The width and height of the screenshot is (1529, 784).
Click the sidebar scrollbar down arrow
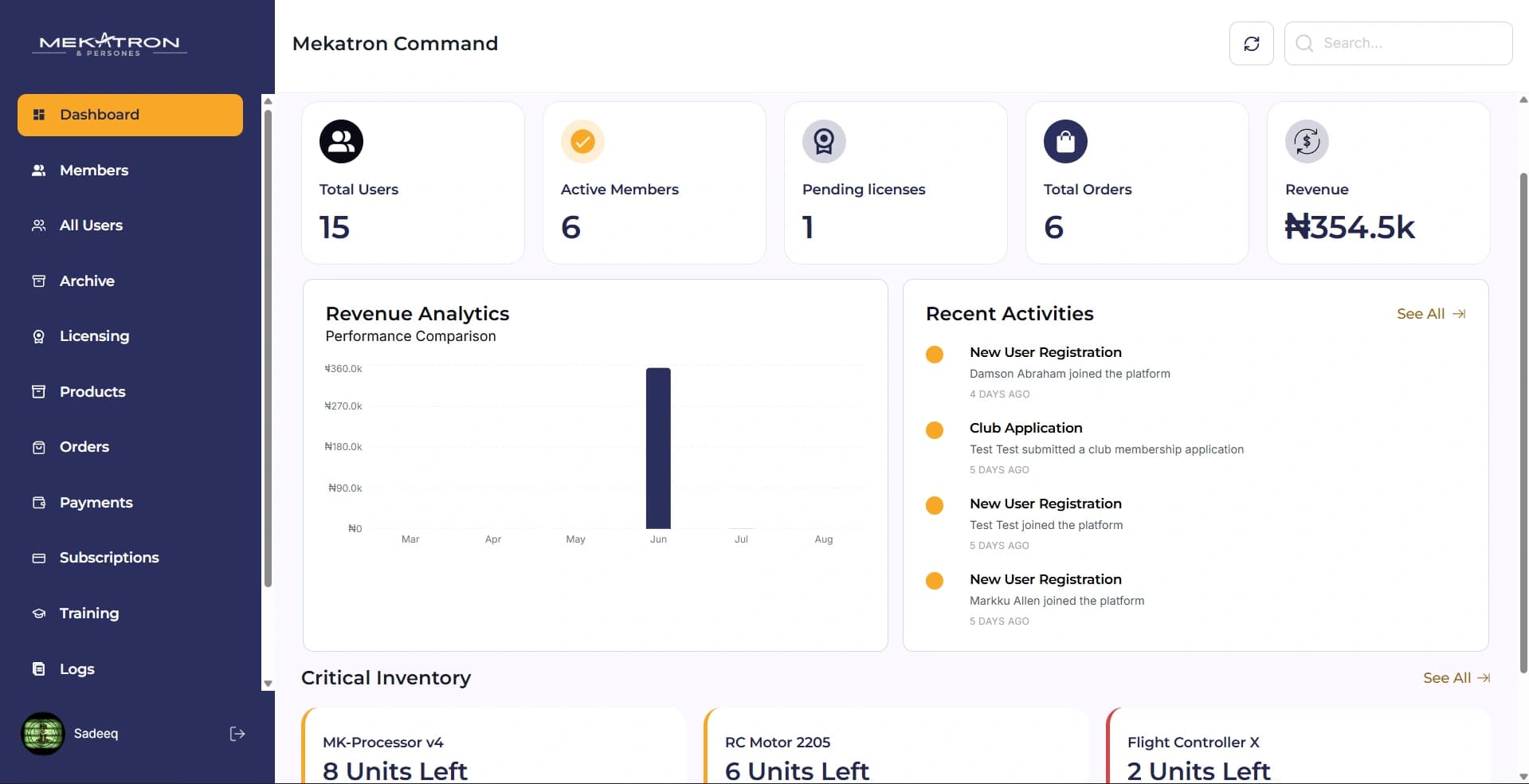click(x=268, y=684)
